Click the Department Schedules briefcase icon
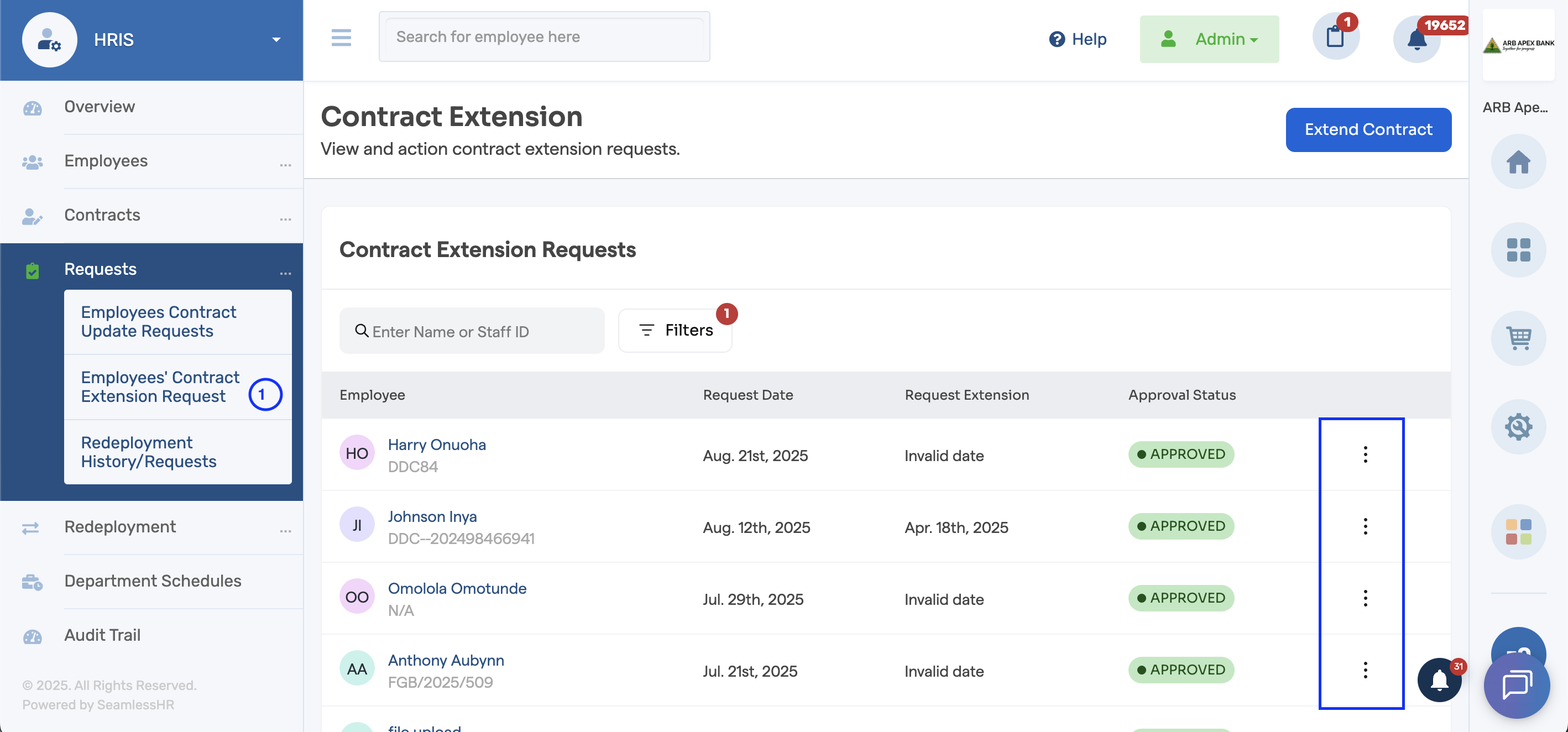The height and width of the screenshot is (732, 1568). click(x=32, y=582)
